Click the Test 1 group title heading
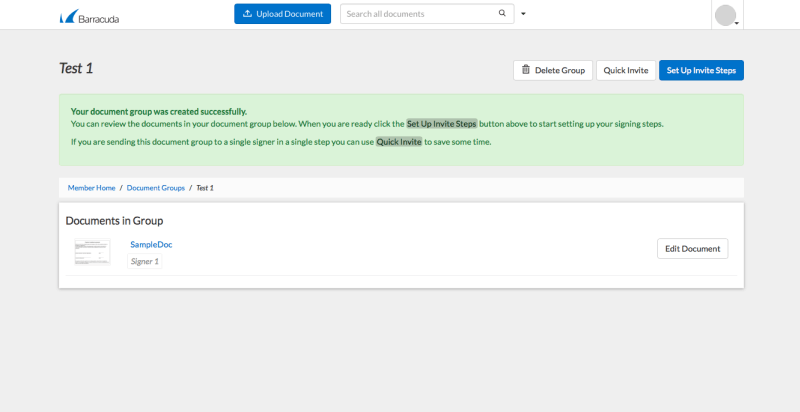This screenshot has height=412, width=800. click(x=76, y=69)
